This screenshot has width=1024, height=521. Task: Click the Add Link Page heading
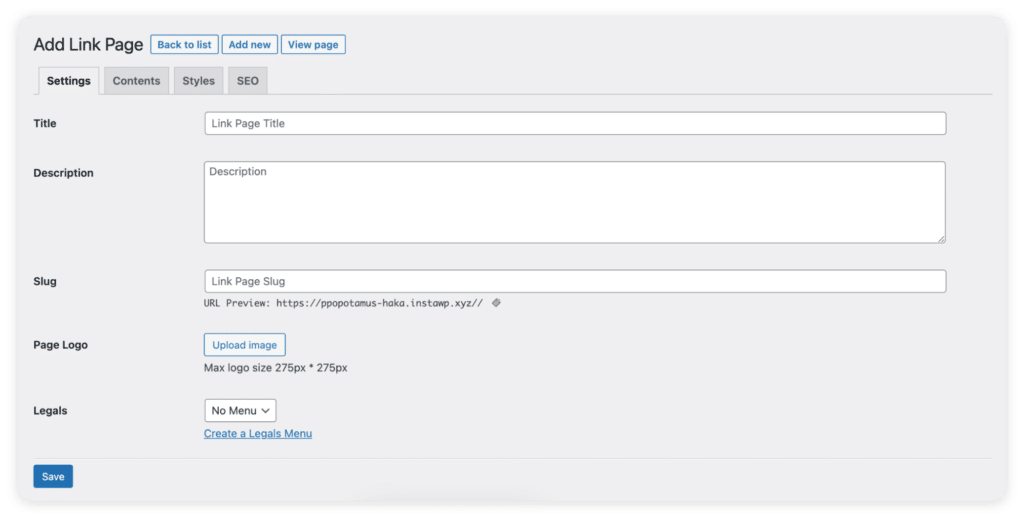tap(88, 44)
